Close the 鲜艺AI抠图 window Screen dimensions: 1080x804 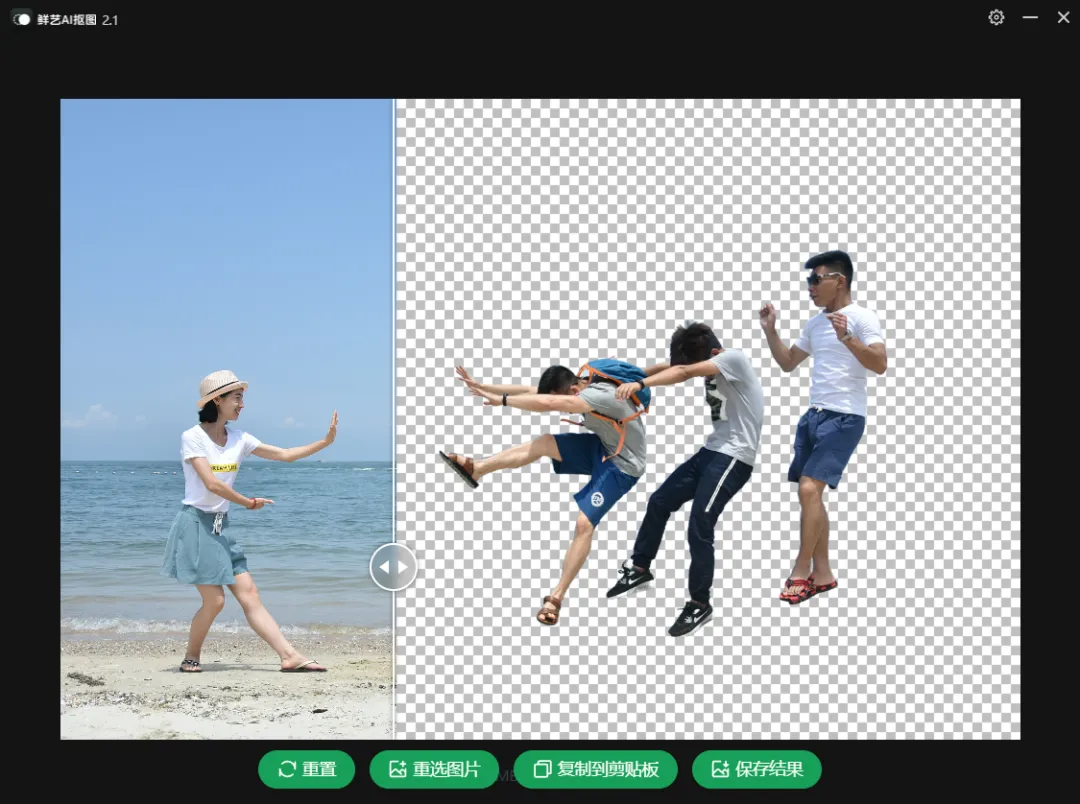[1063, 18]
